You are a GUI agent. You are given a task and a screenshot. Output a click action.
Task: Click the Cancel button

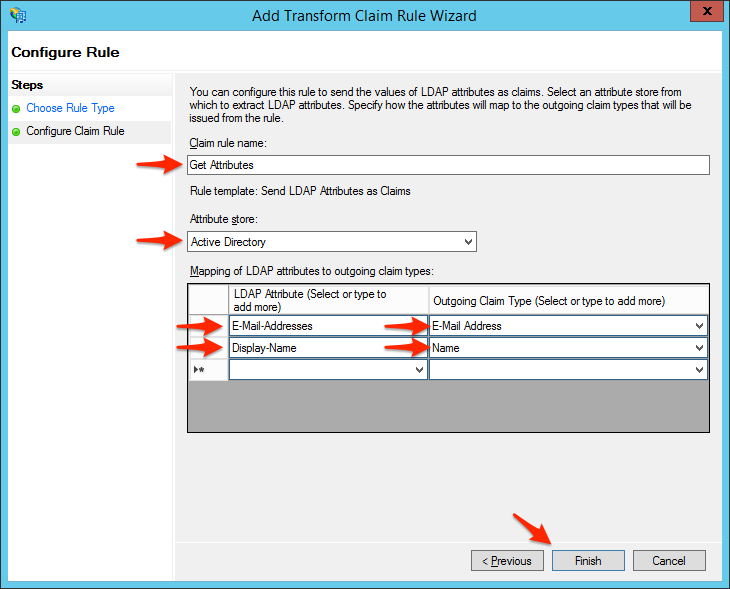(x=669, y=561)
